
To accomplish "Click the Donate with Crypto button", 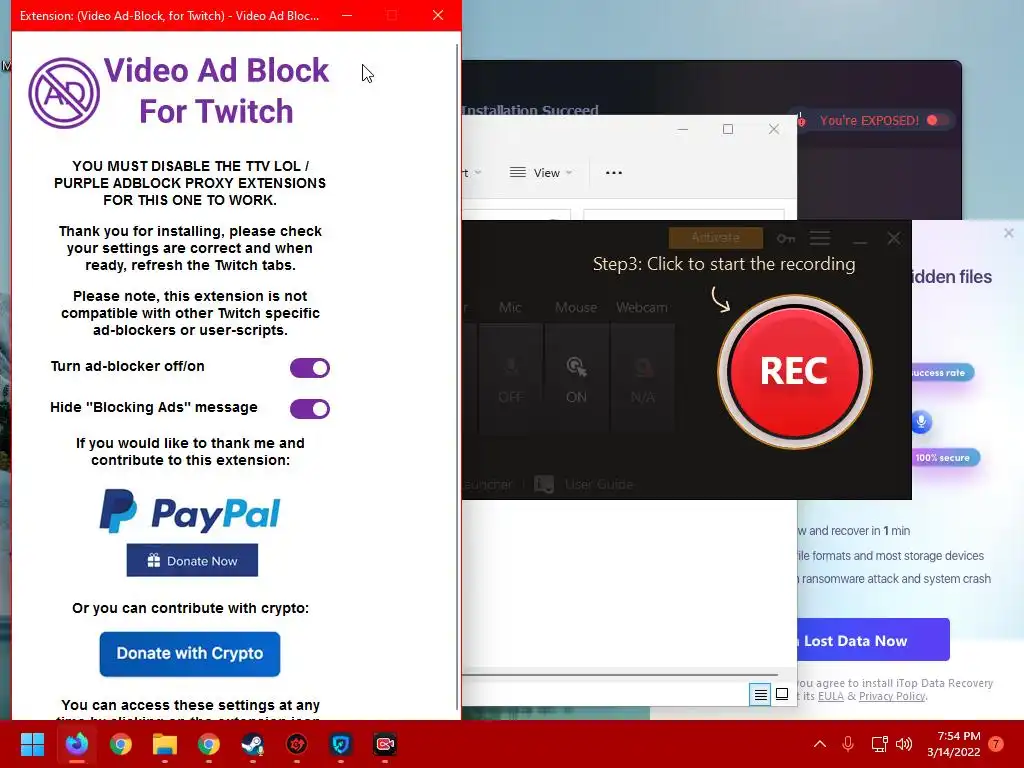I will [x=190, y=654].
